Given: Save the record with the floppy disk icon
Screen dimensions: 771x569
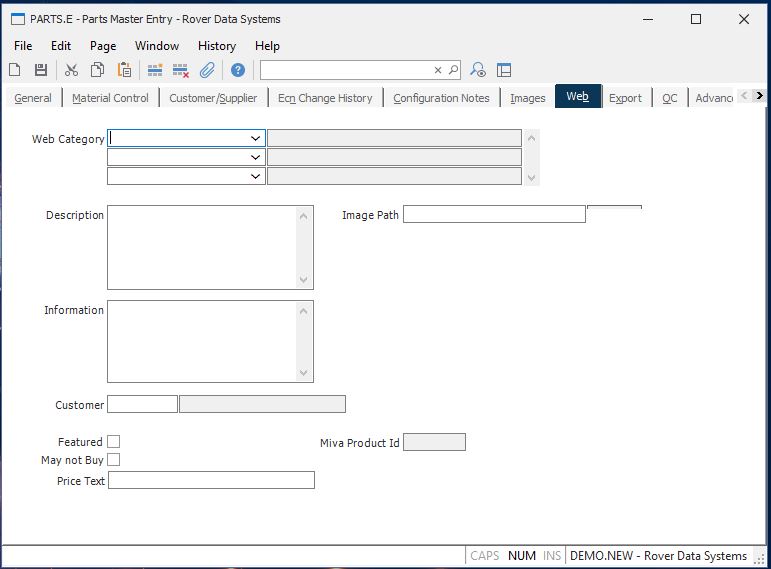Looking at the screenshot, I should click(x=41, y=70).
